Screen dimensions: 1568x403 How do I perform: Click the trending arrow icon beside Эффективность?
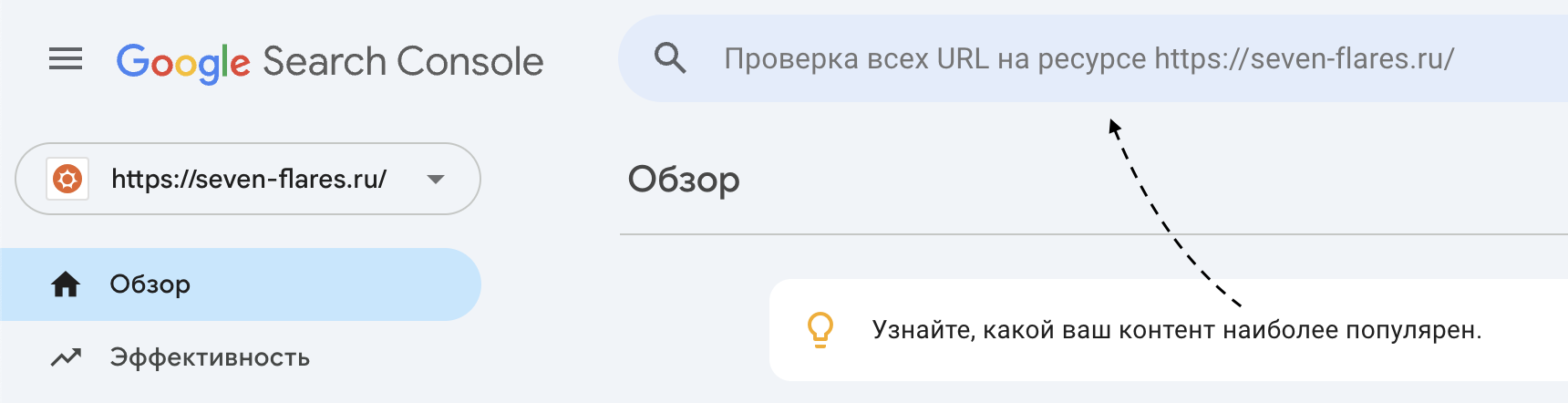66,357
